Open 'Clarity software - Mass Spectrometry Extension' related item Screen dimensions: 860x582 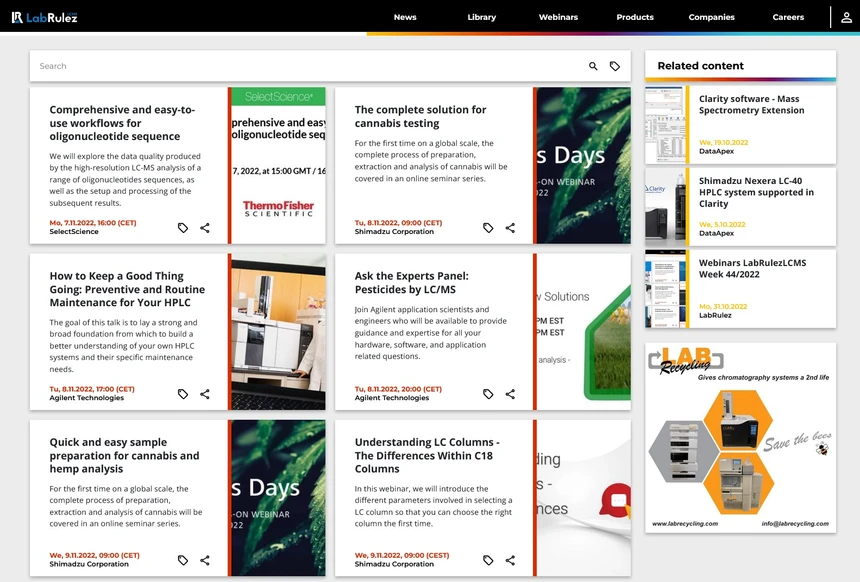pos(751,104)
